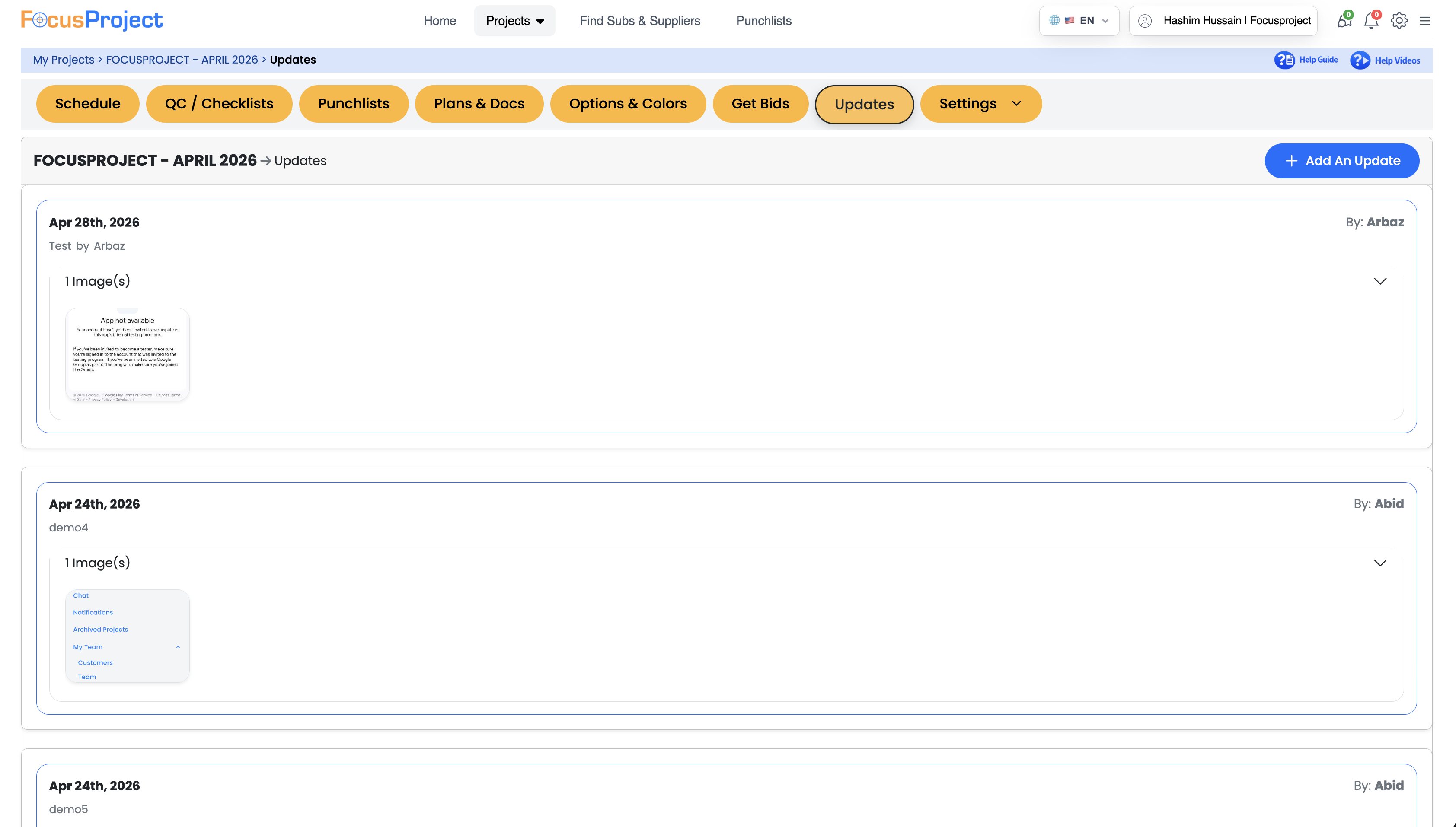Screen dimensions: 1456x827
Task: Open Punchlists in top navigation
Action: pyautogui.click(x=764, y=21)
